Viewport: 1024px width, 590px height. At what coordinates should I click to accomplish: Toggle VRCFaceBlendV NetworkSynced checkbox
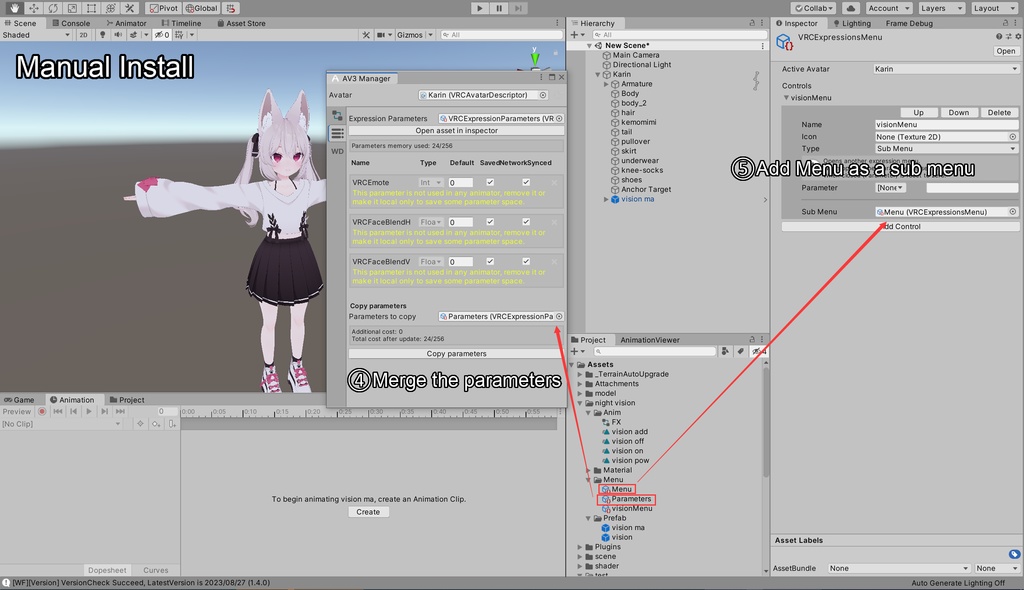click(526, 261)
